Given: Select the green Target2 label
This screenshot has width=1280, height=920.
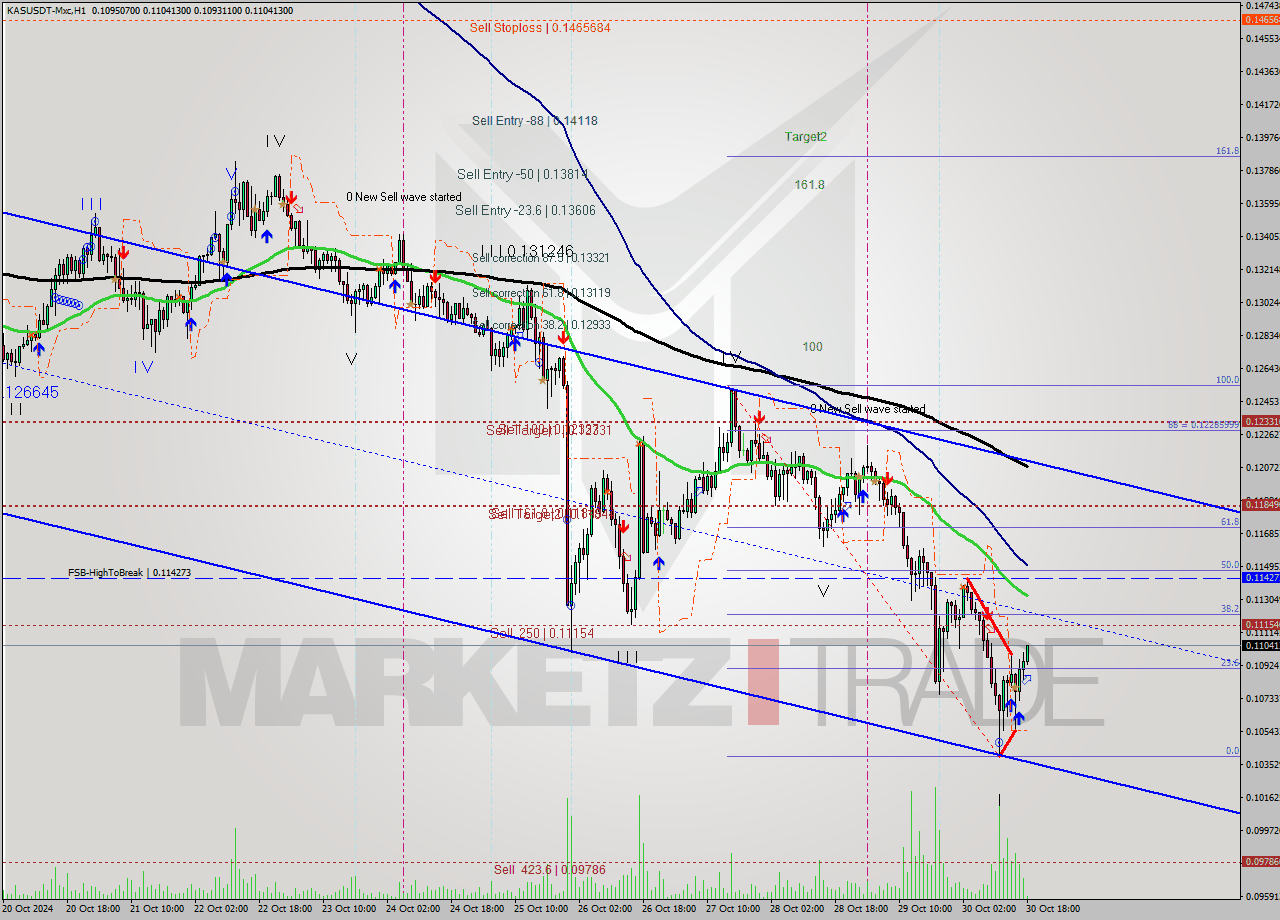Looking at the screenshot, I should (806, 137).
